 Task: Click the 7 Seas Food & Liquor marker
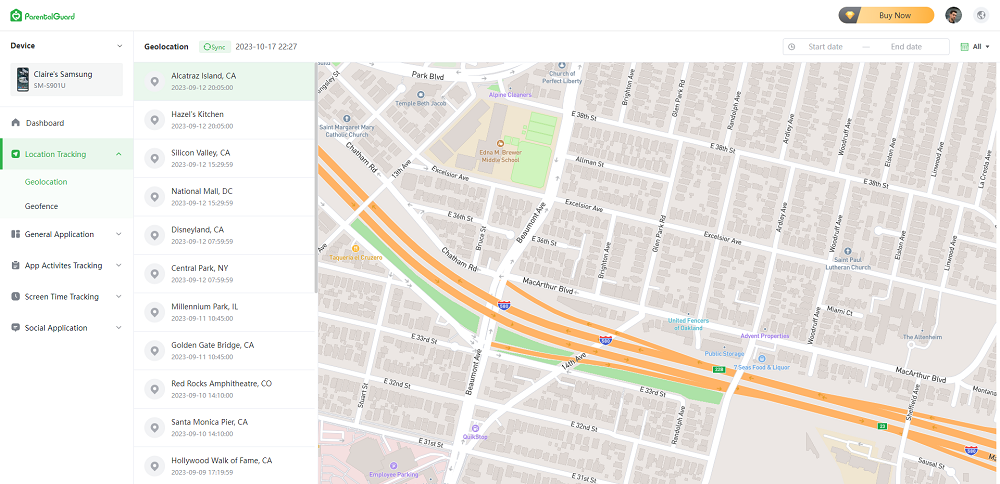[761, 358]
